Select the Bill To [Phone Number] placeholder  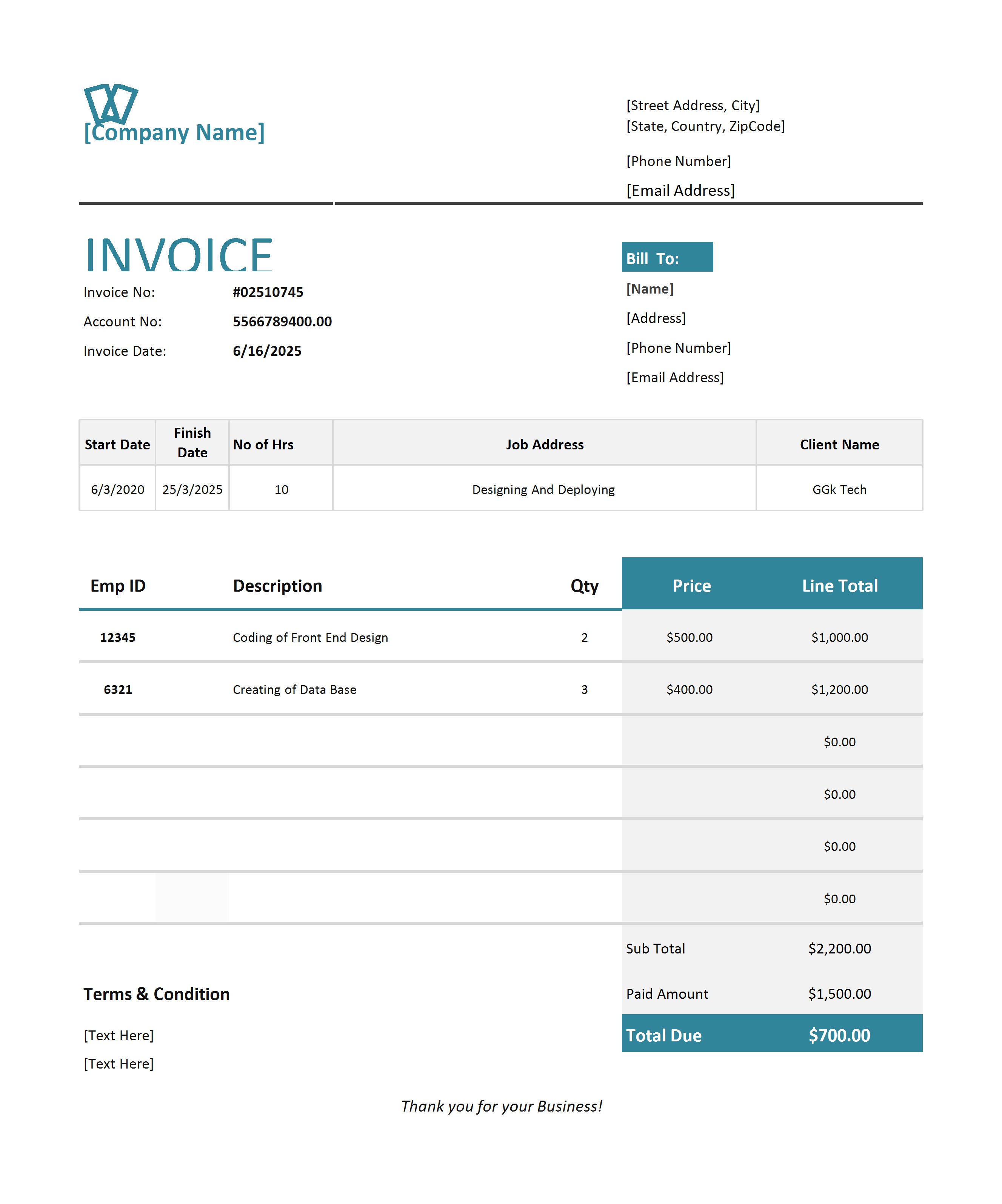[x=679, y=348]
